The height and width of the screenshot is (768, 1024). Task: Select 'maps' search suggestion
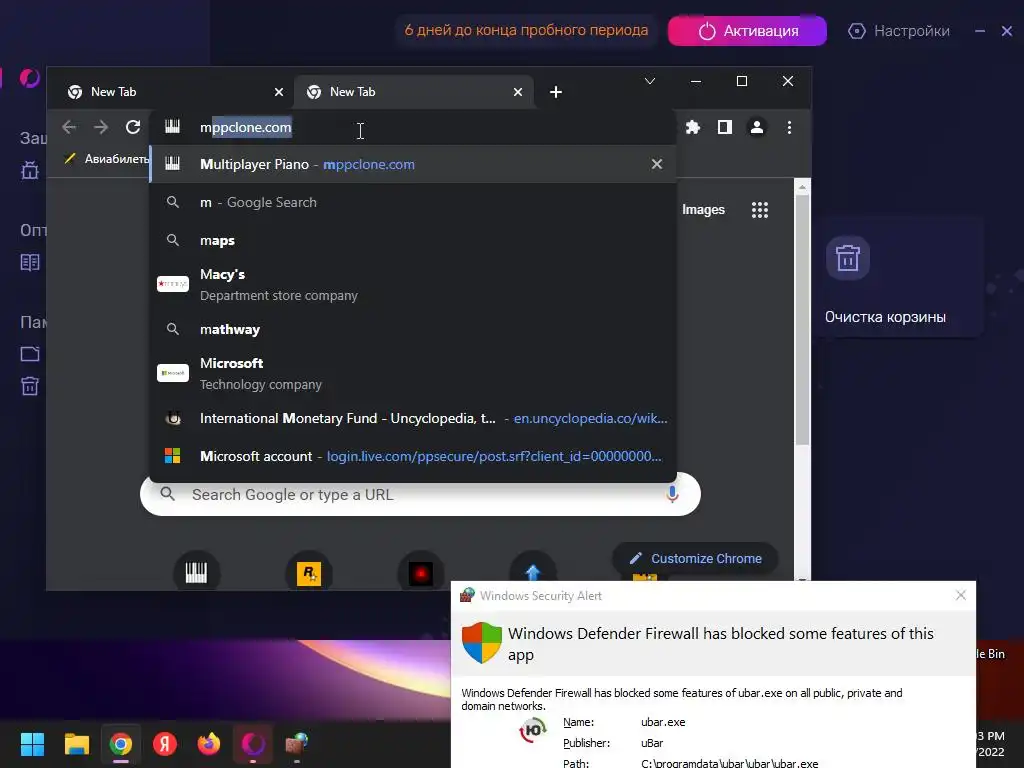click(413, 240)
